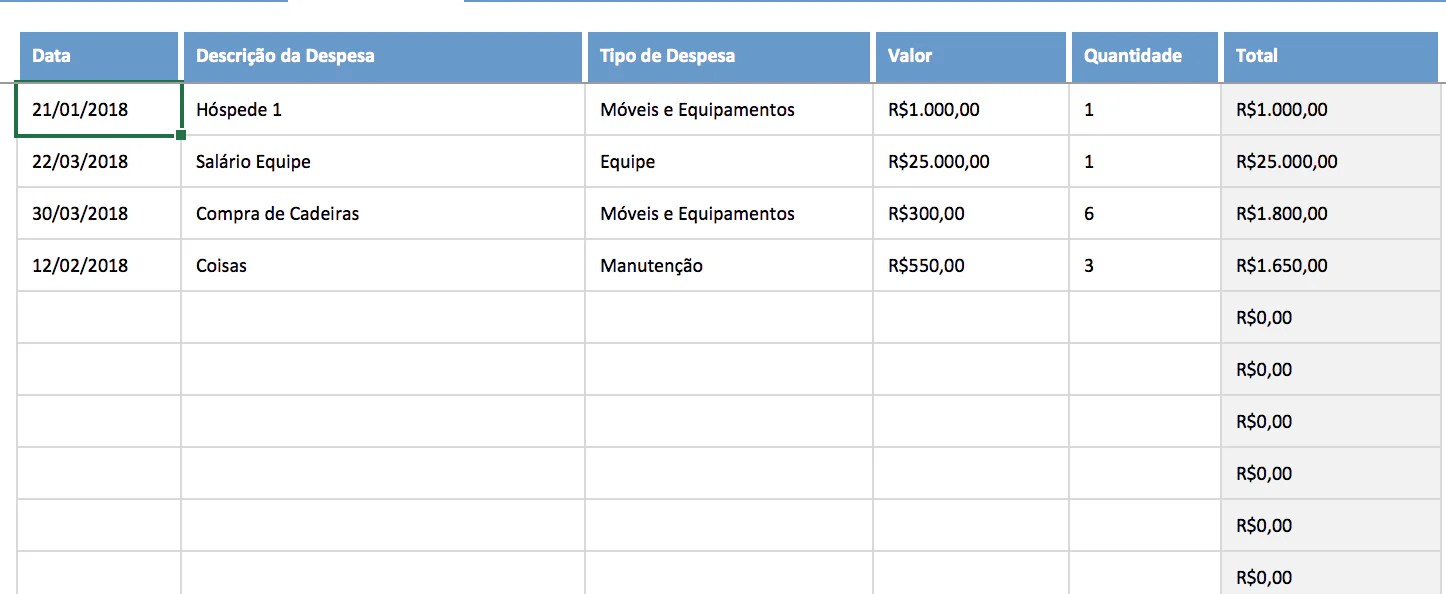Click the total cell showing R$1.800,00

pyautogui.click(x=1330, y=213)
